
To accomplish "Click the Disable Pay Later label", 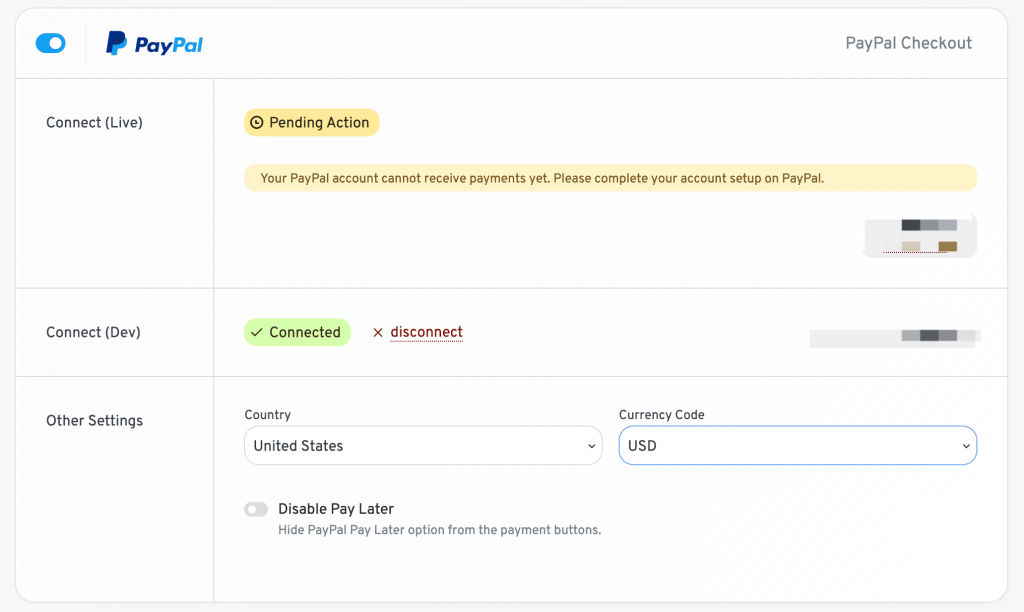I will pyautogui.click(x=336, y=509).
